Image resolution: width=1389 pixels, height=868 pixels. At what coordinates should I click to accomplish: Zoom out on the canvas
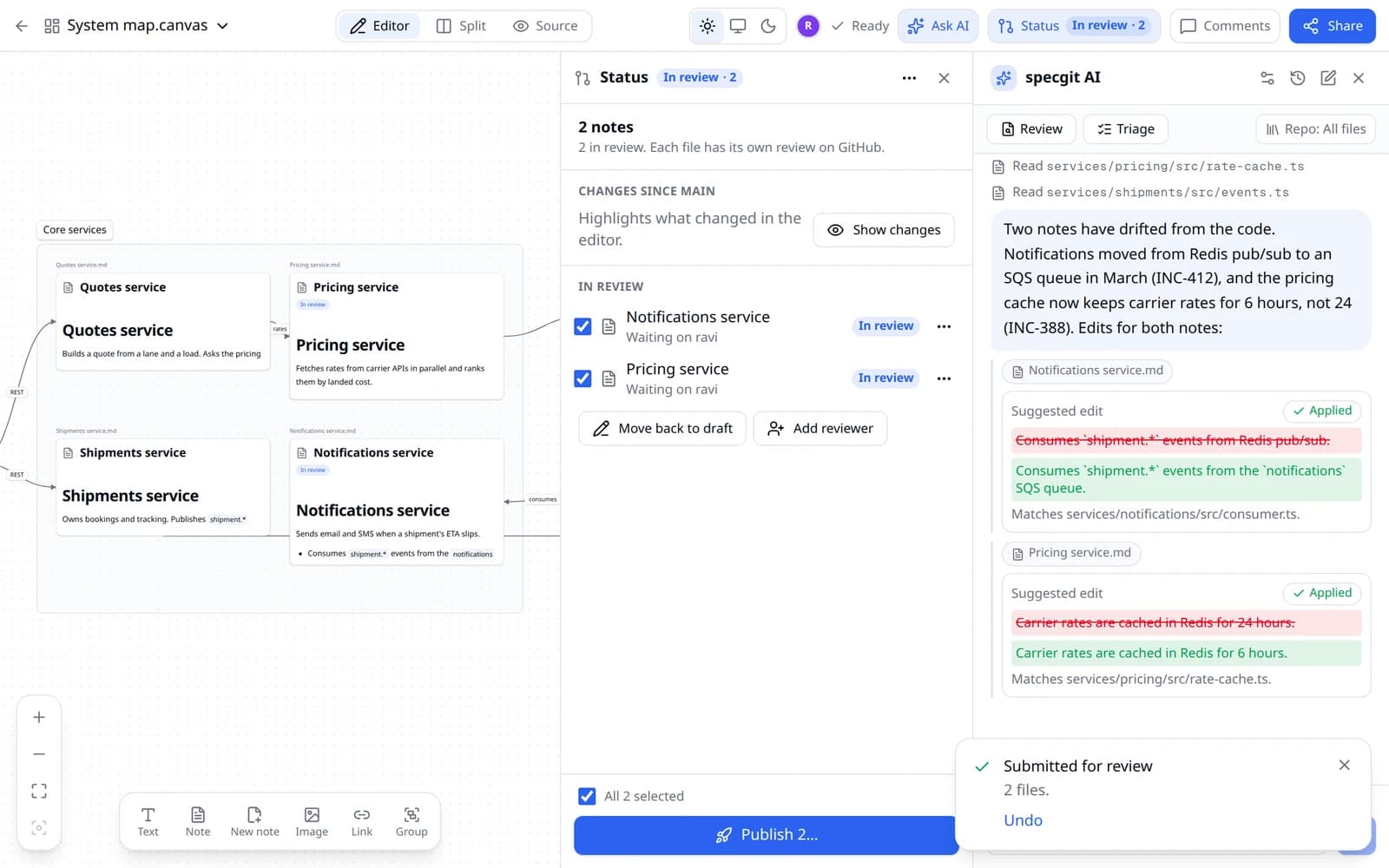coord(39,754)
